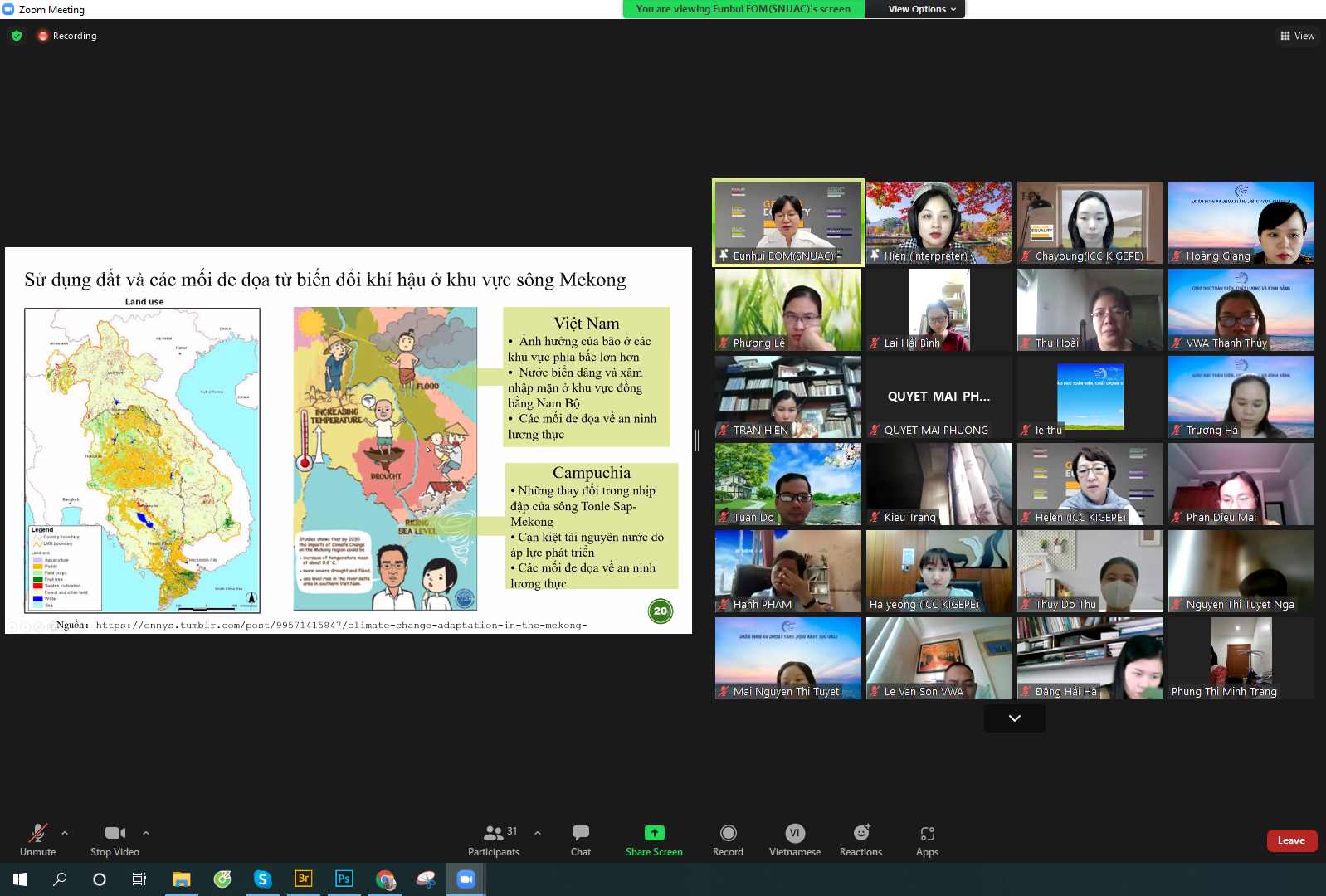Stop the camera video
The height and width of the screenshot is (896, 1326).
click(115, 840)
